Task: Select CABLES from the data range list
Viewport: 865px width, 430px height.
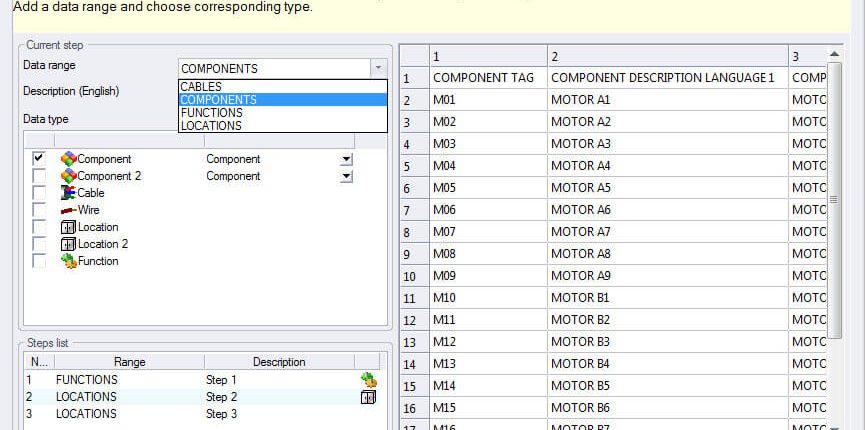Action: coord(283,87)
